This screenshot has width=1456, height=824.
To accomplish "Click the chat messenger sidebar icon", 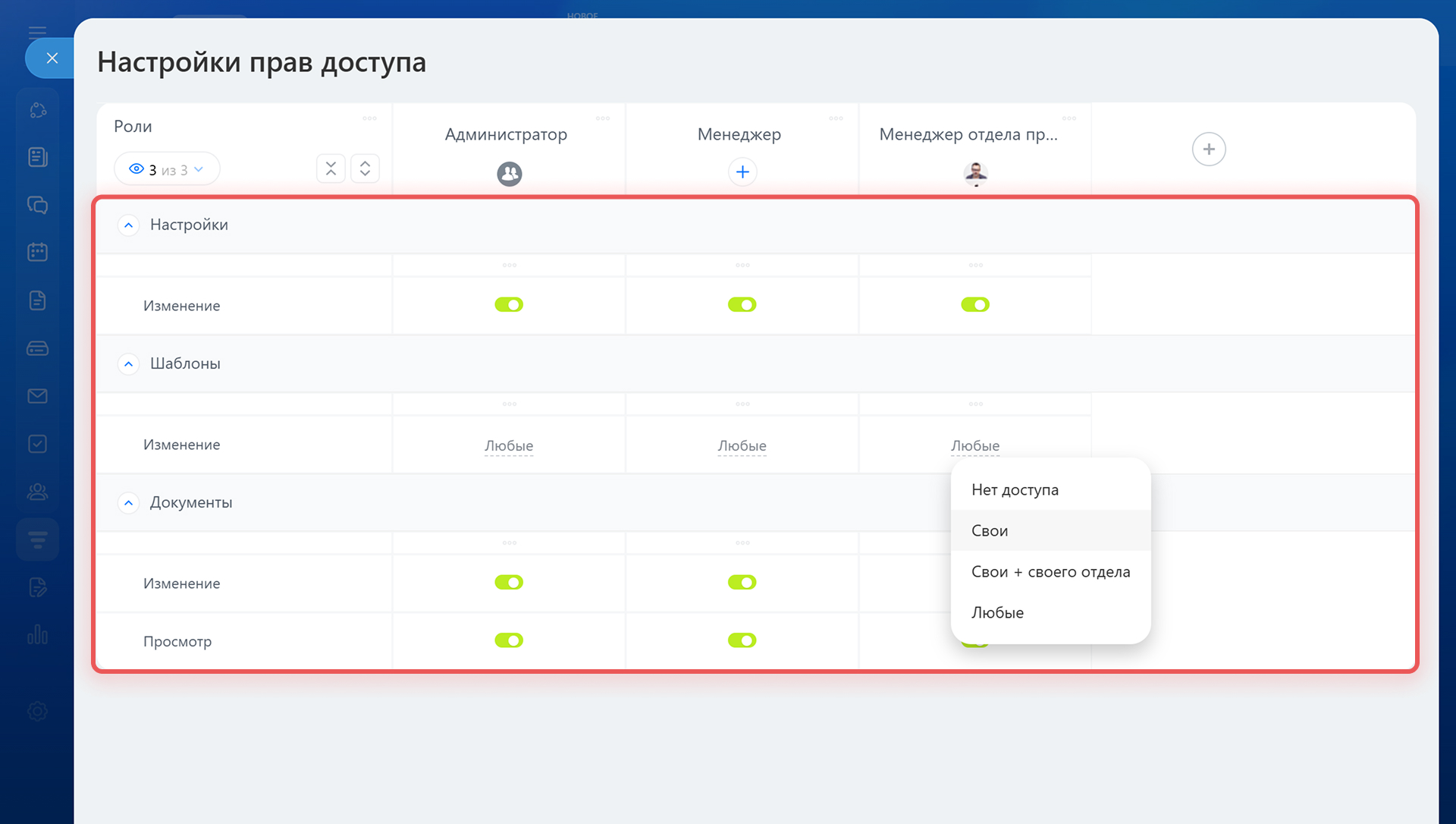I will [x=37, y=205].
